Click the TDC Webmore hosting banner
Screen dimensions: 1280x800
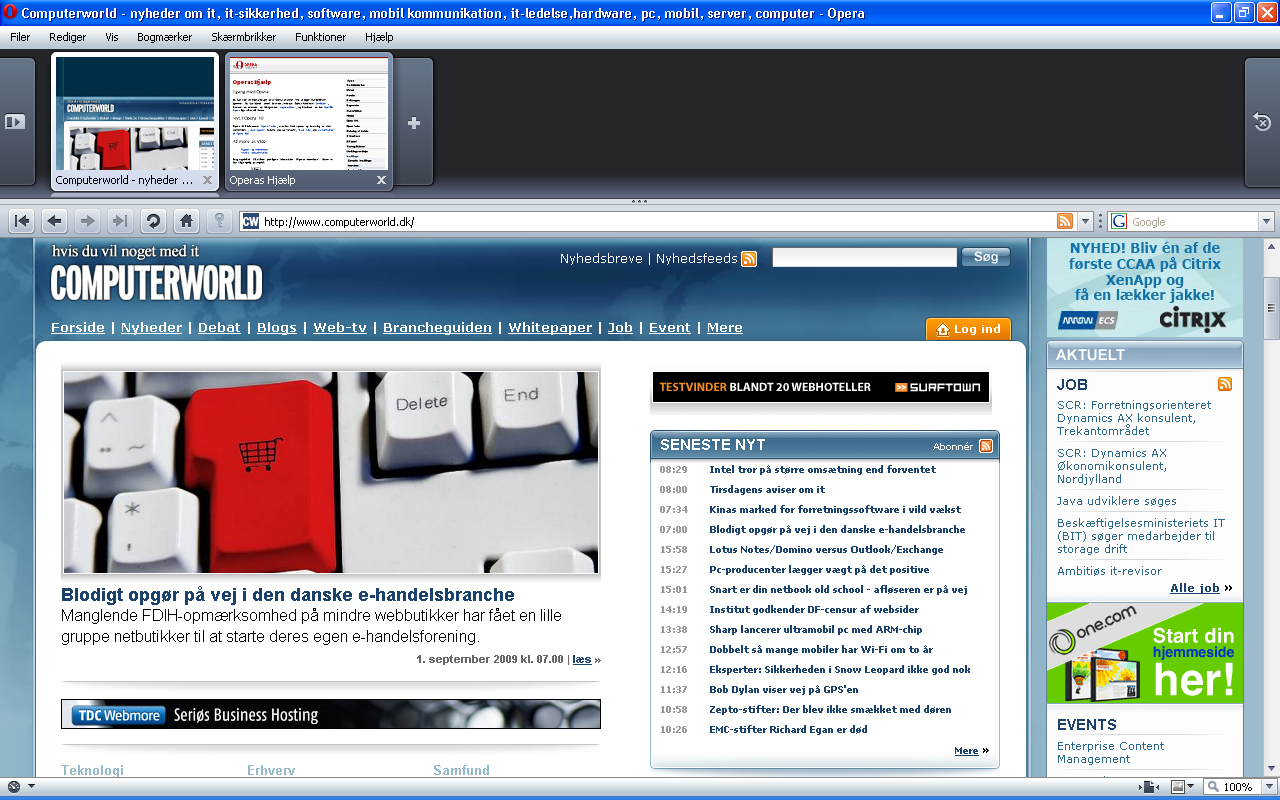[x=331, y=714]
